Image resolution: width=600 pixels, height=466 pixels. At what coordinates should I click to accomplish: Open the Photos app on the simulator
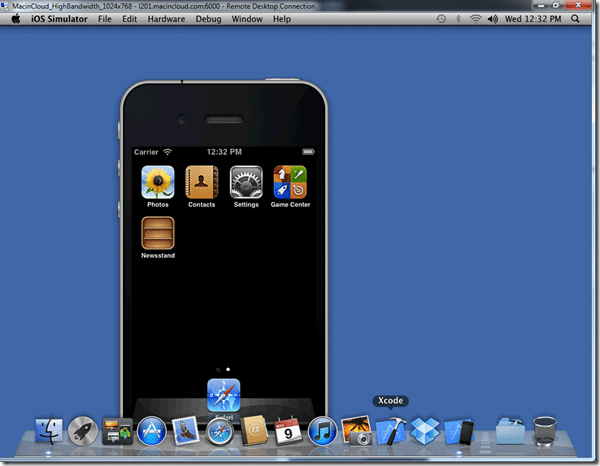point(158,182)
